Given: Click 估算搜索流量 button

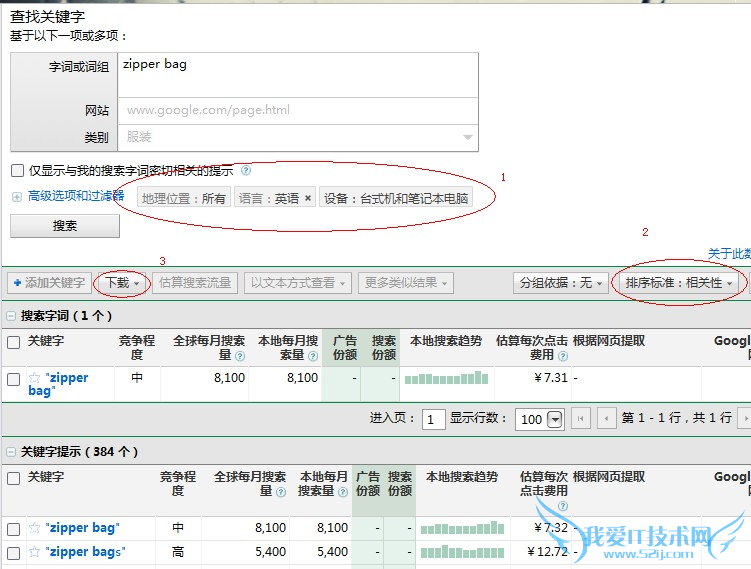Looking at the screenshot, I should [195, 283].
